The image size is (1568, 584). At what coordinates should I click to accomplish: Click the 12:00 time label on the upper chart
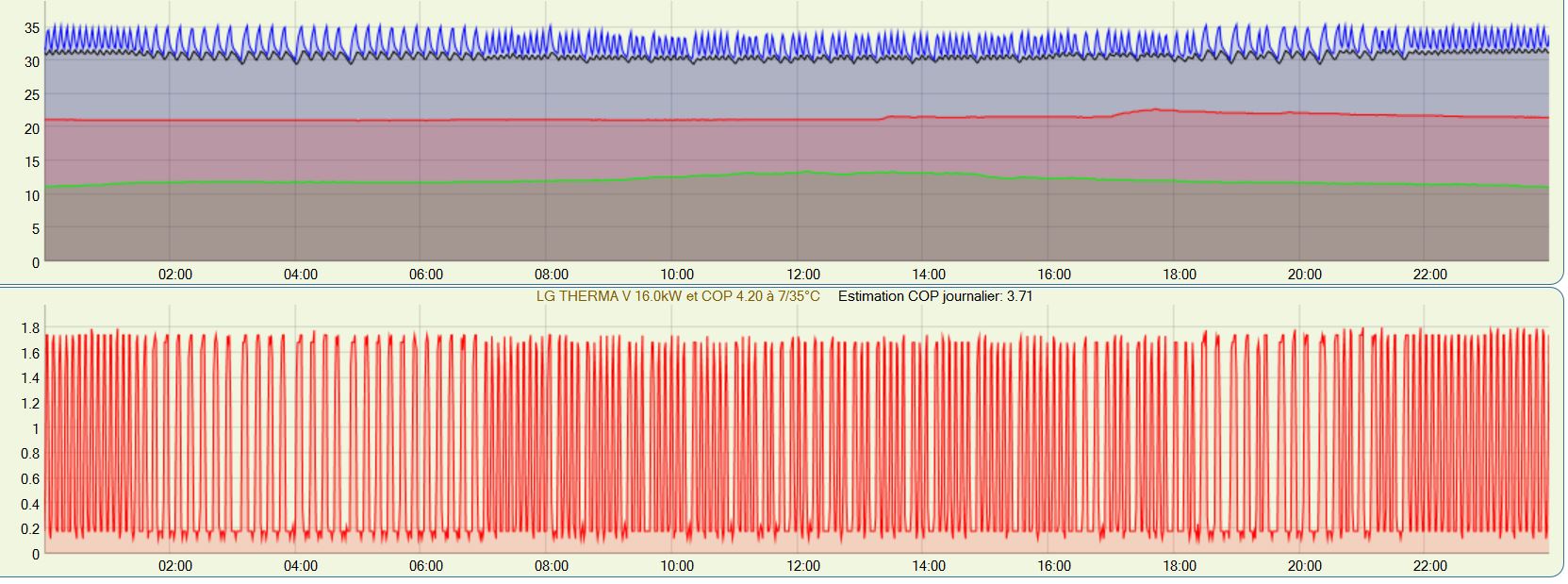(x=803, y=275)
